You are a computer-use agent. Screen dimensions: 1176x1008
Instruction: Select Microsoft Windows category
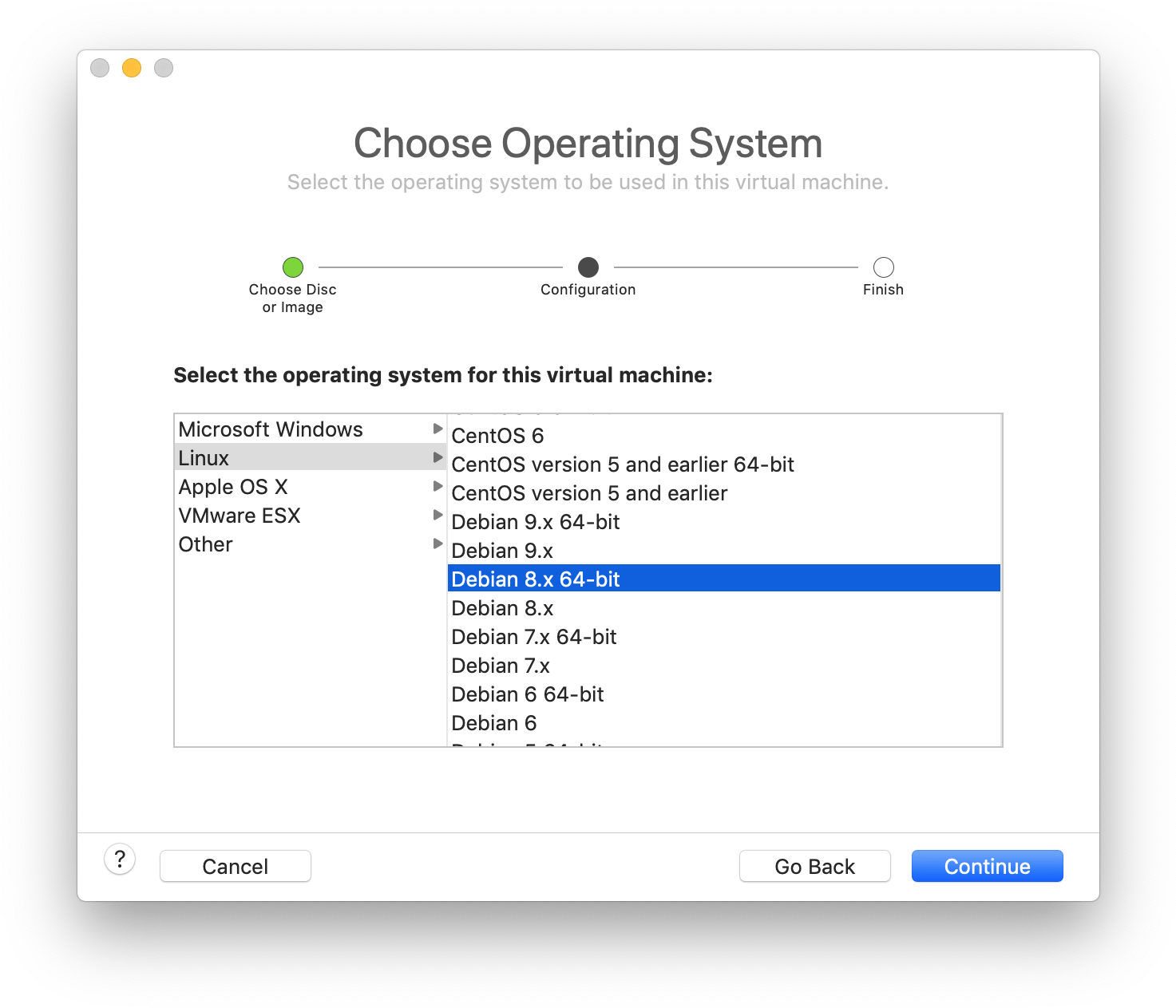[x=310, y=429]
